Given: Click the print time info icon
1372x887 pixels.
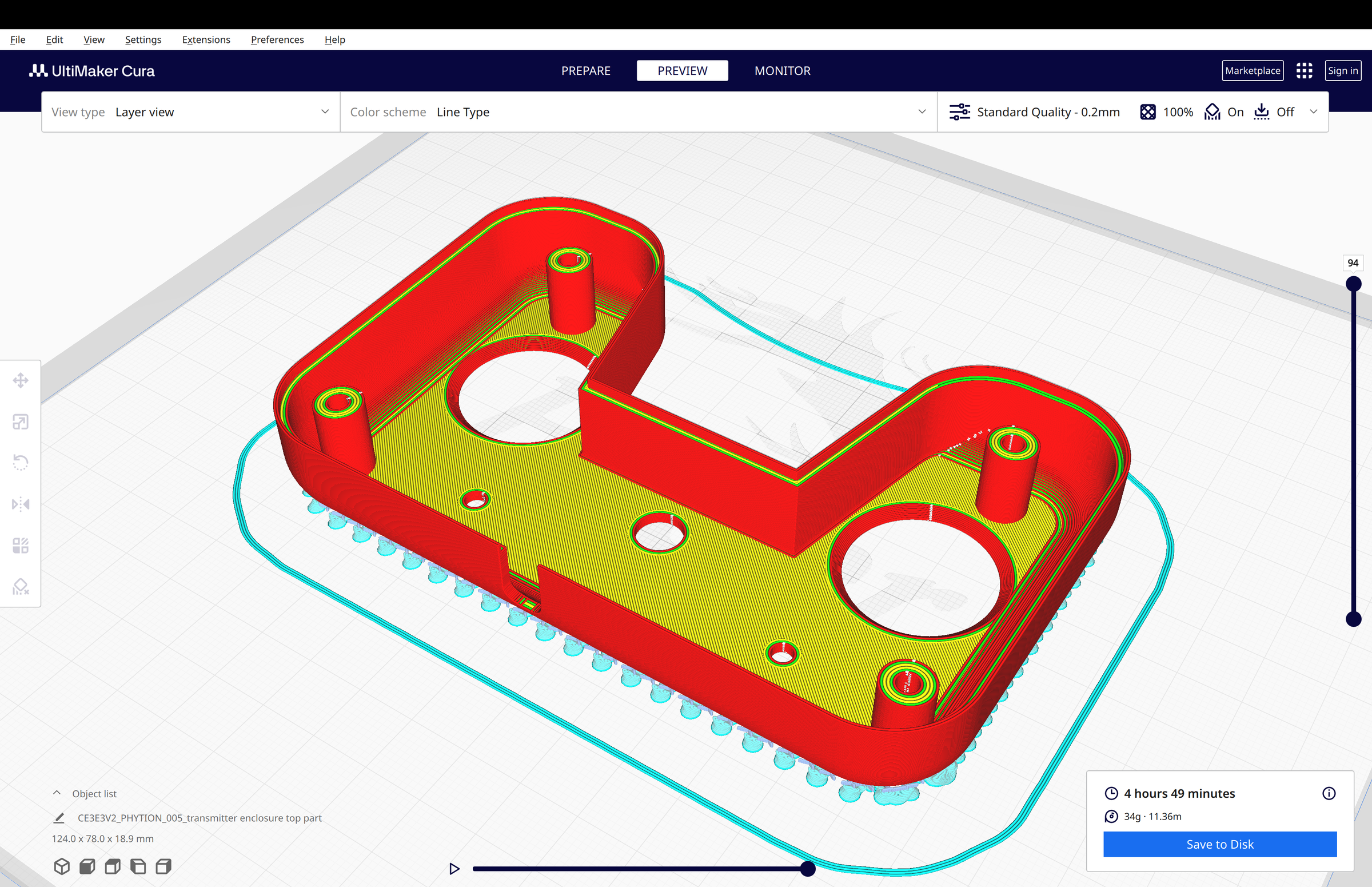Looking at the screenshot, I should (1328, 793).
